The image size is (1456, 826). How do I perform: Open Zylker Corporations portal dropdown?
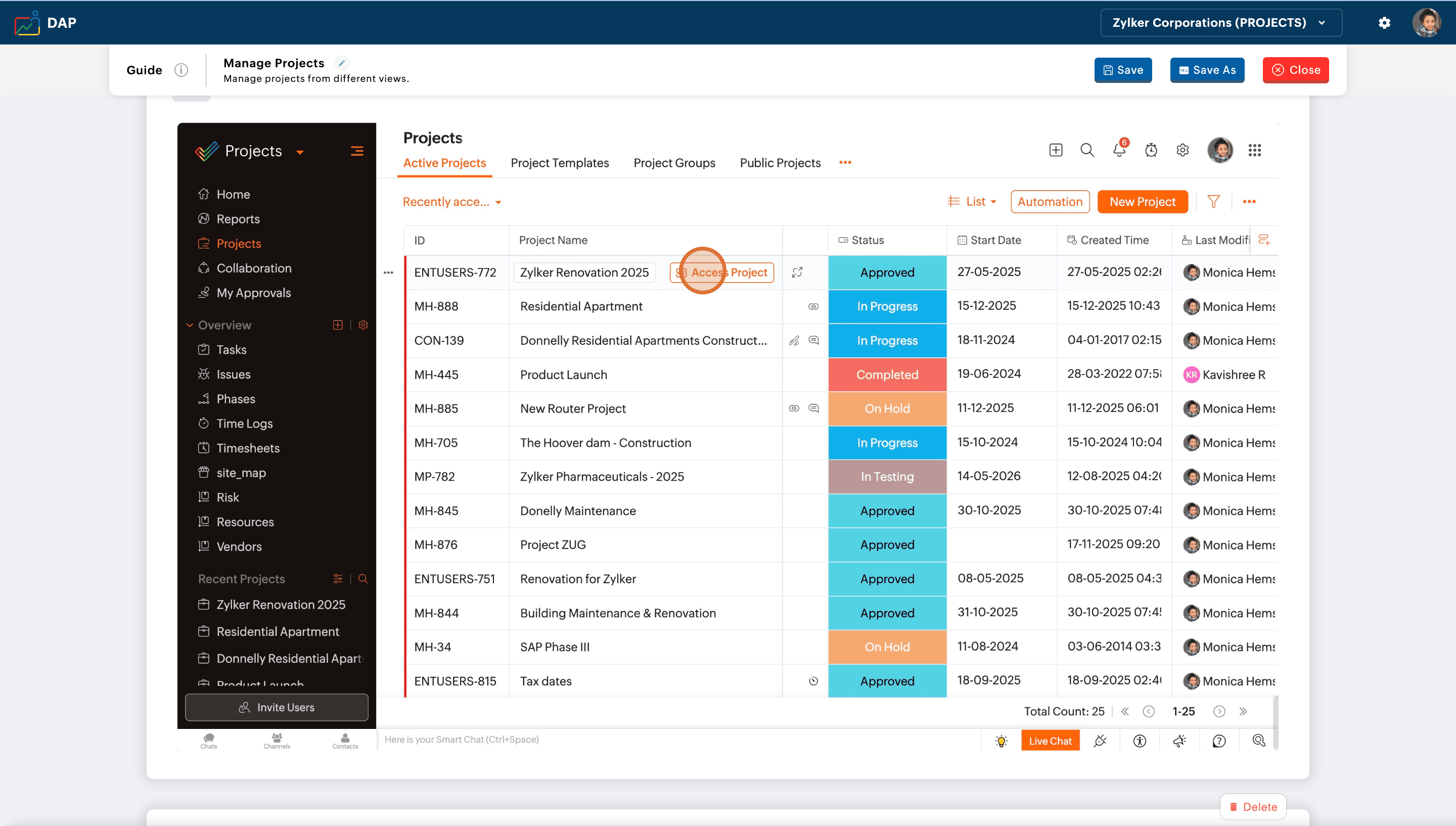[1220, 23]
